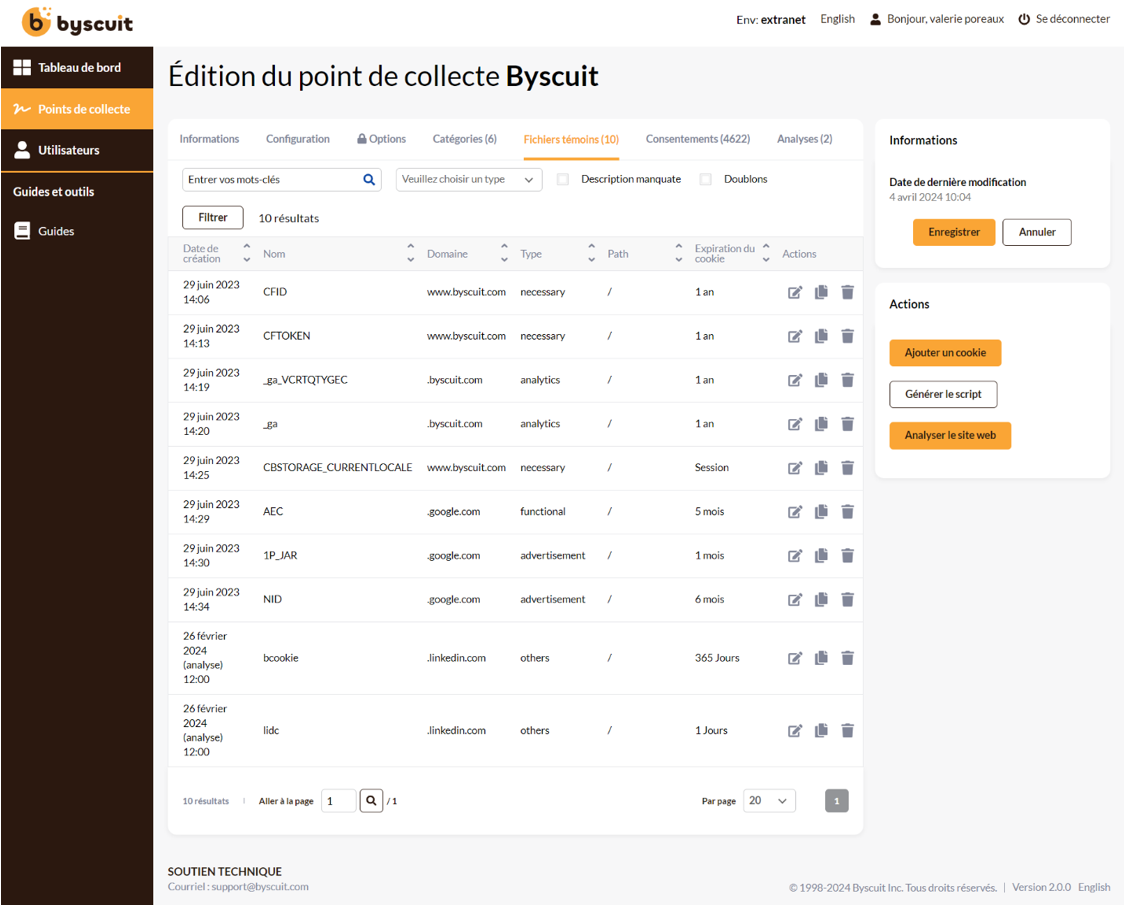
Task: Open the Catégories (6) tab
Action: tap(465, 139)
